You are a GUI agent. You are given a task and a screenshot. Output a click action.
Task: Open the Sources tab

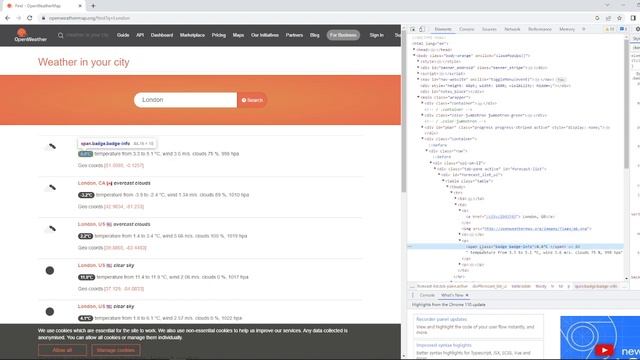click(489, 29)
